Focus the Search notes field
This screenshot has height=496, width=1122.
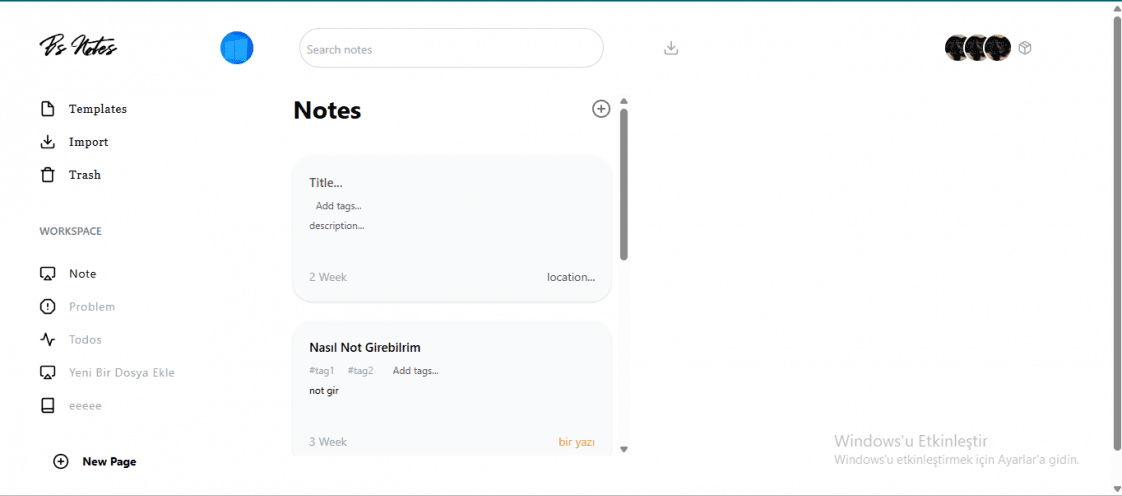click(452, 49)
